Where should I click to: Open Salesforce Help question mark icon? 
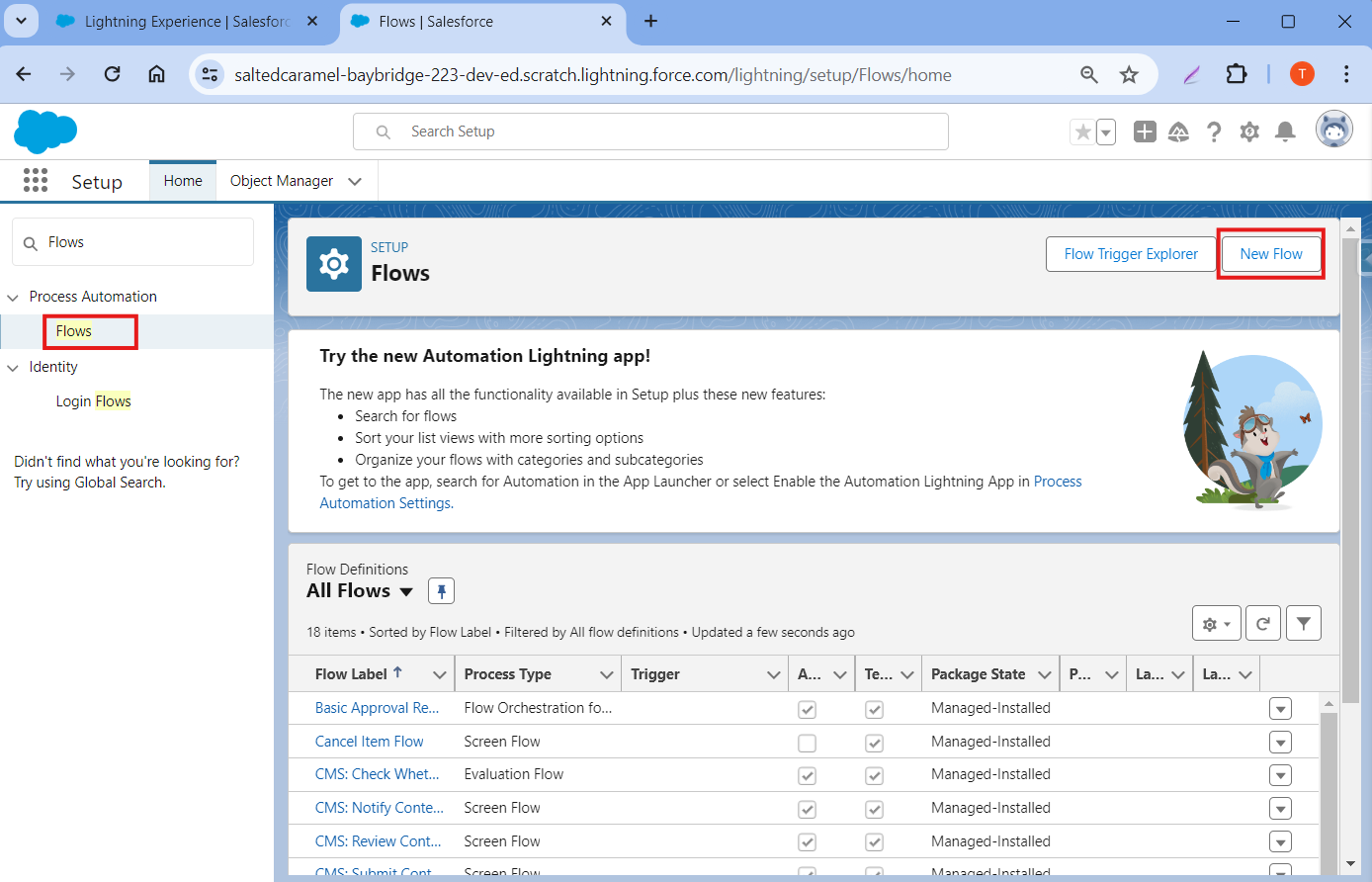[x=1214, y=132]
